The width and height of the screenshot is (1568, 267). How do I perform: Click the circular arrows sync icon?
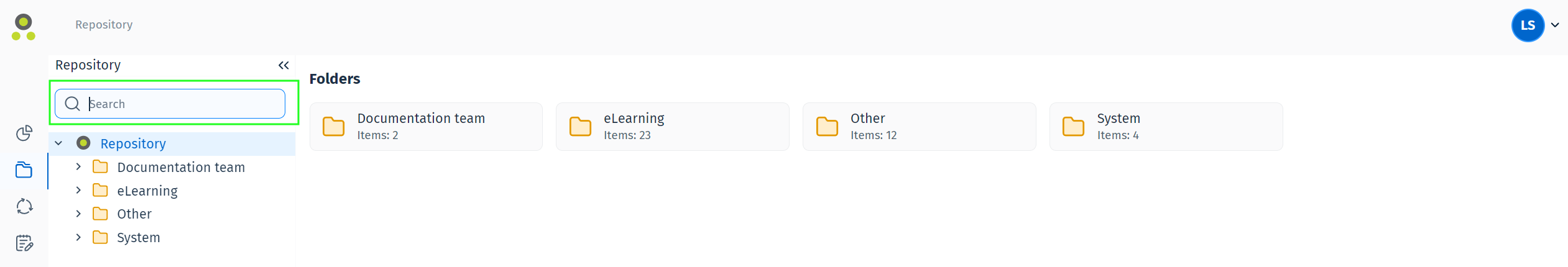(24, 206)
